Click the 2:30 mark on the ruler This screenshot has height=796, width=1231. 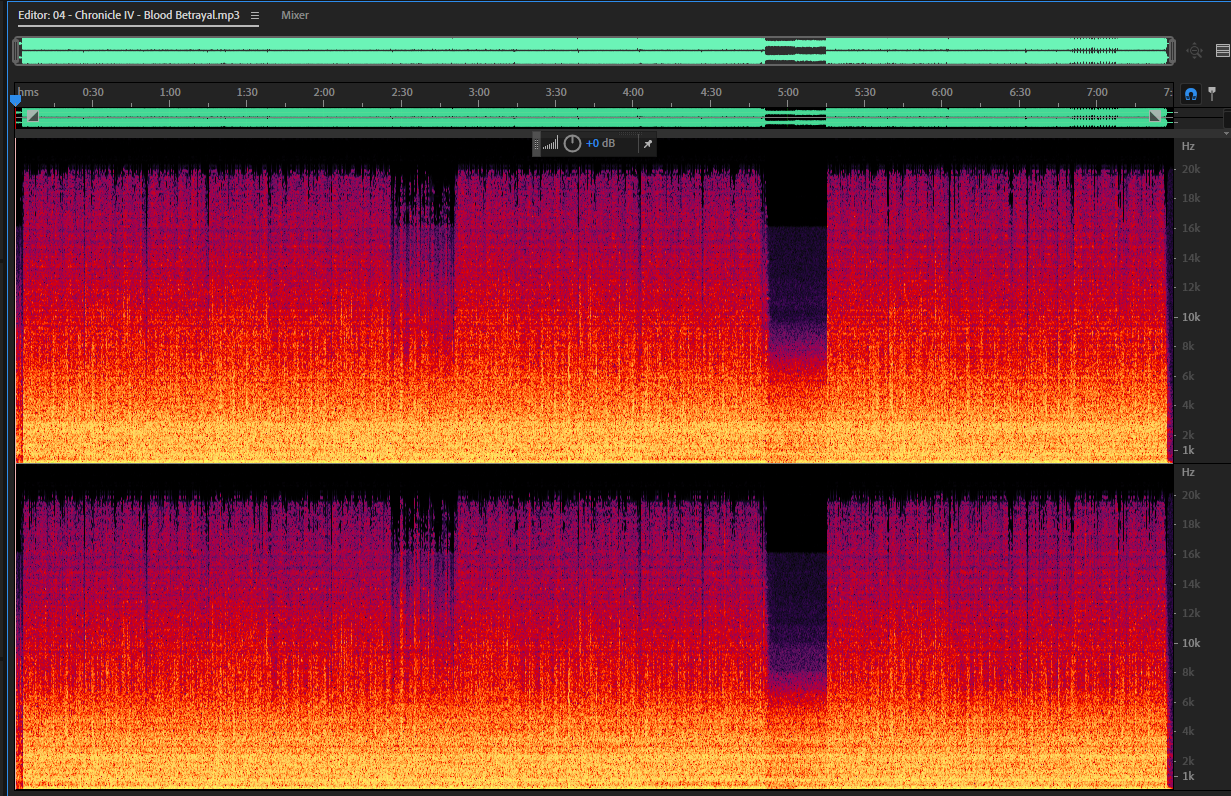(x=402, y=92)
